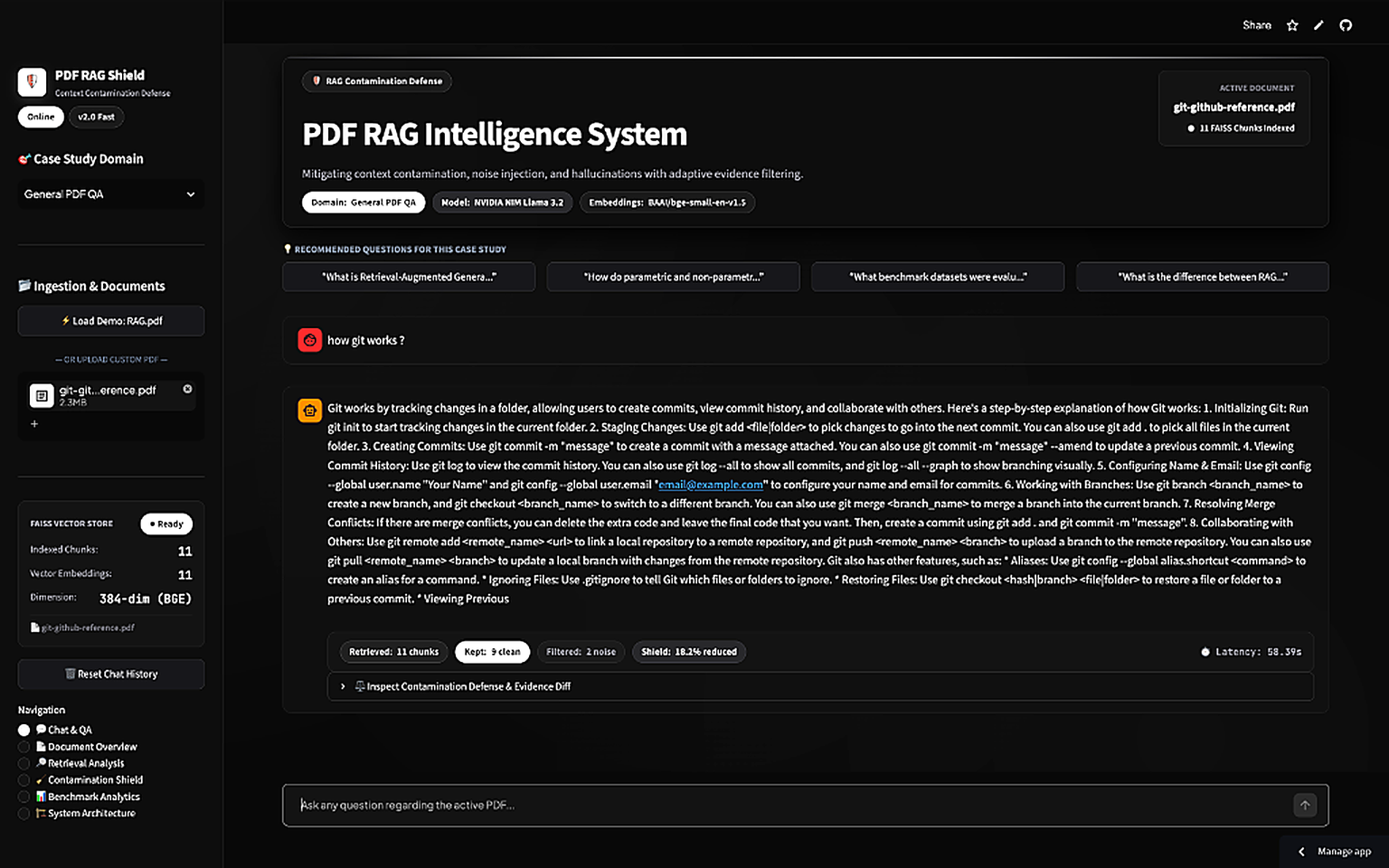The image size is (1389, 868).
Task: Click the send arrow button in chat input
Action: point(1305,805)
